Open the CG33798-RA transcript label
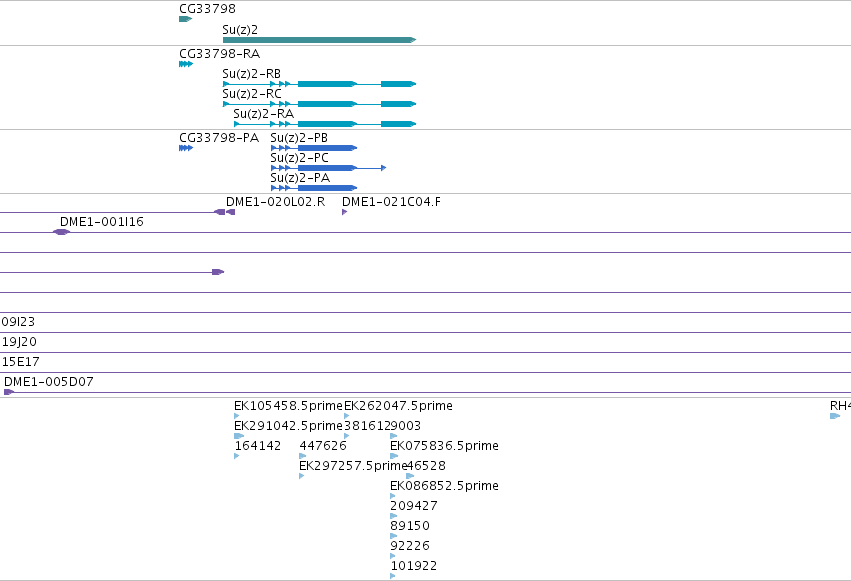851x581 pixels. pos(219,54)
